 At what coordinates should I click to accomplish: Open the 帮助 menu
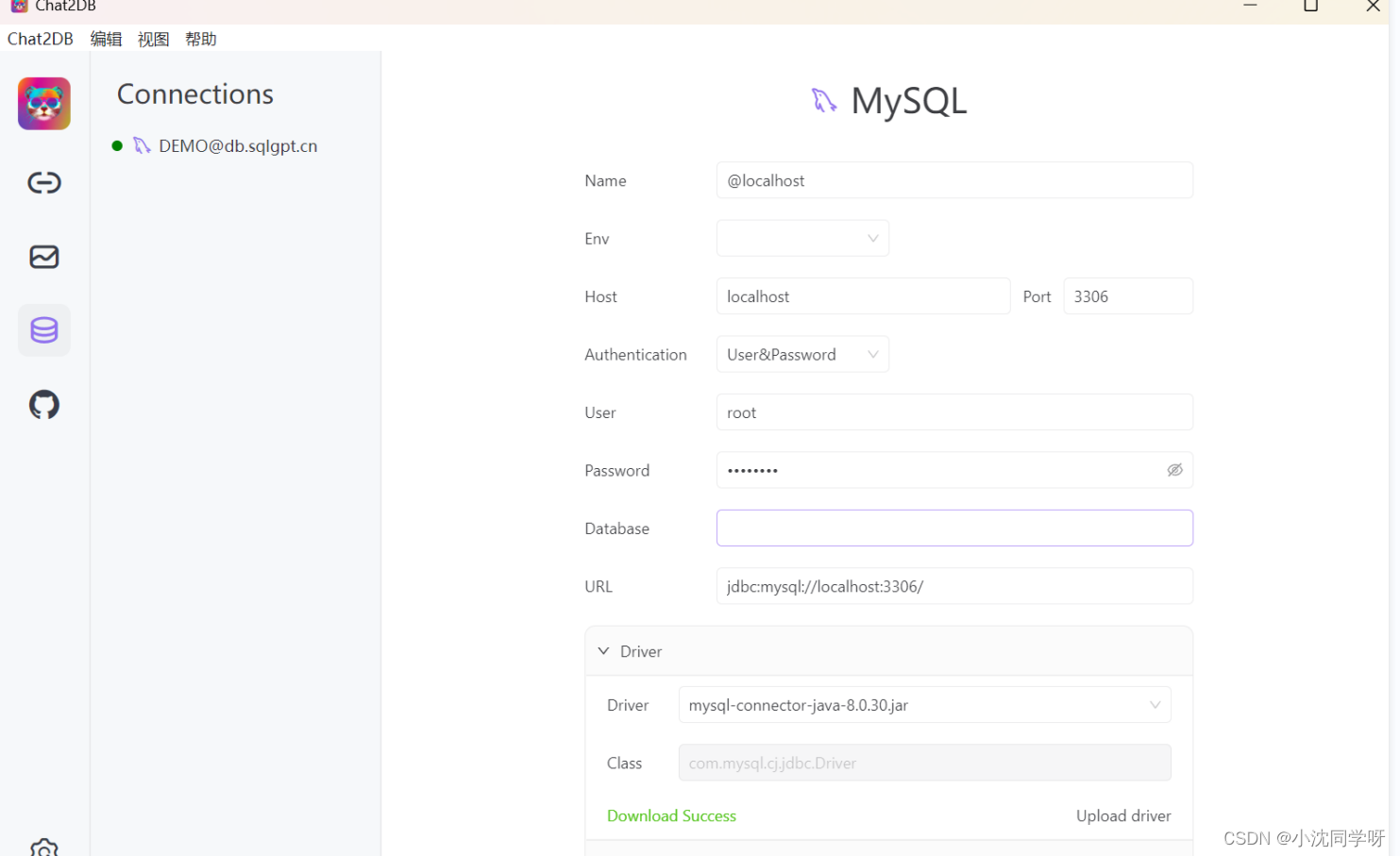click(x=201, y=39)
